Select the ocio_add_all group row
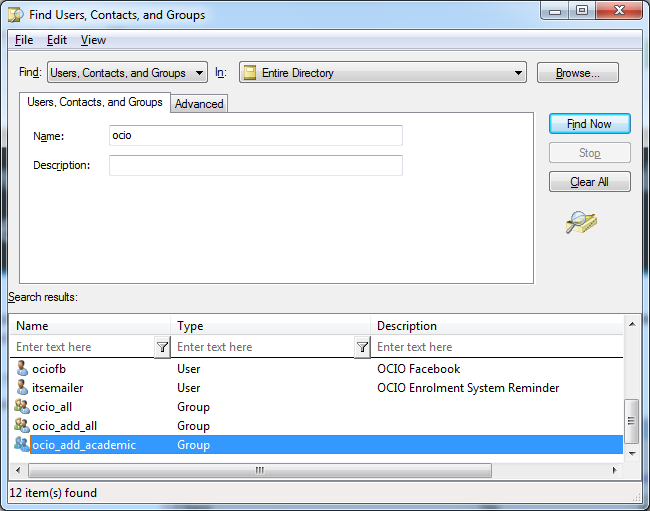The width and height of the screenshot is (650, 511). point(318,426)
